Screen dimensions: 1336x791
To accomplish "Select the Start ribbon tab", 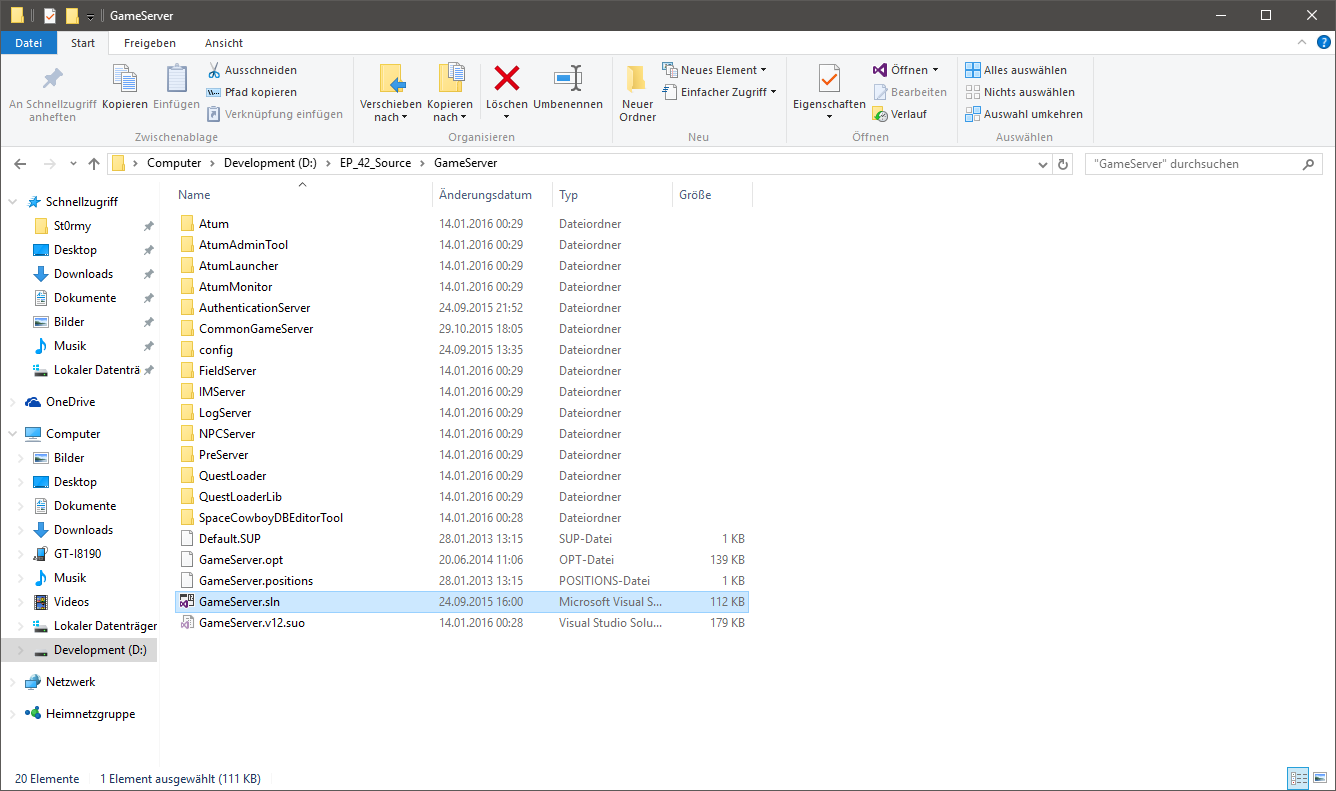I will point(83,43).
